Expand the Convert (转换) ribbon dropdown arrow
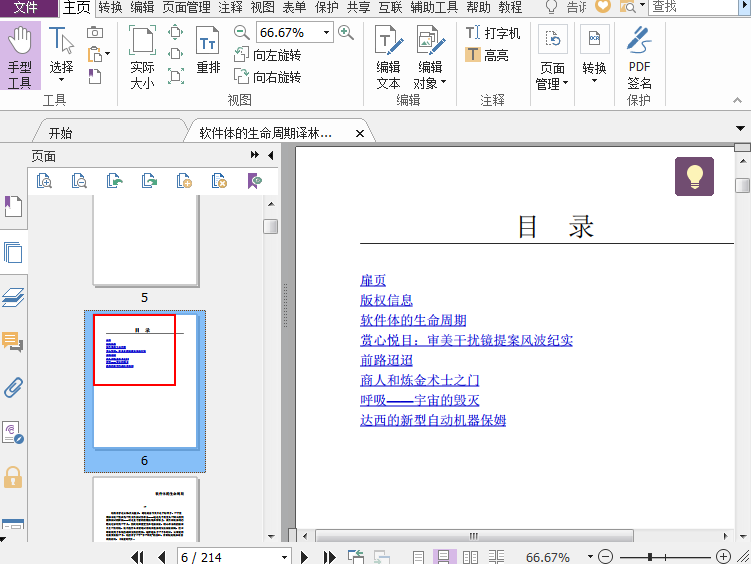 pyautogui.click(x=594, y=80)
